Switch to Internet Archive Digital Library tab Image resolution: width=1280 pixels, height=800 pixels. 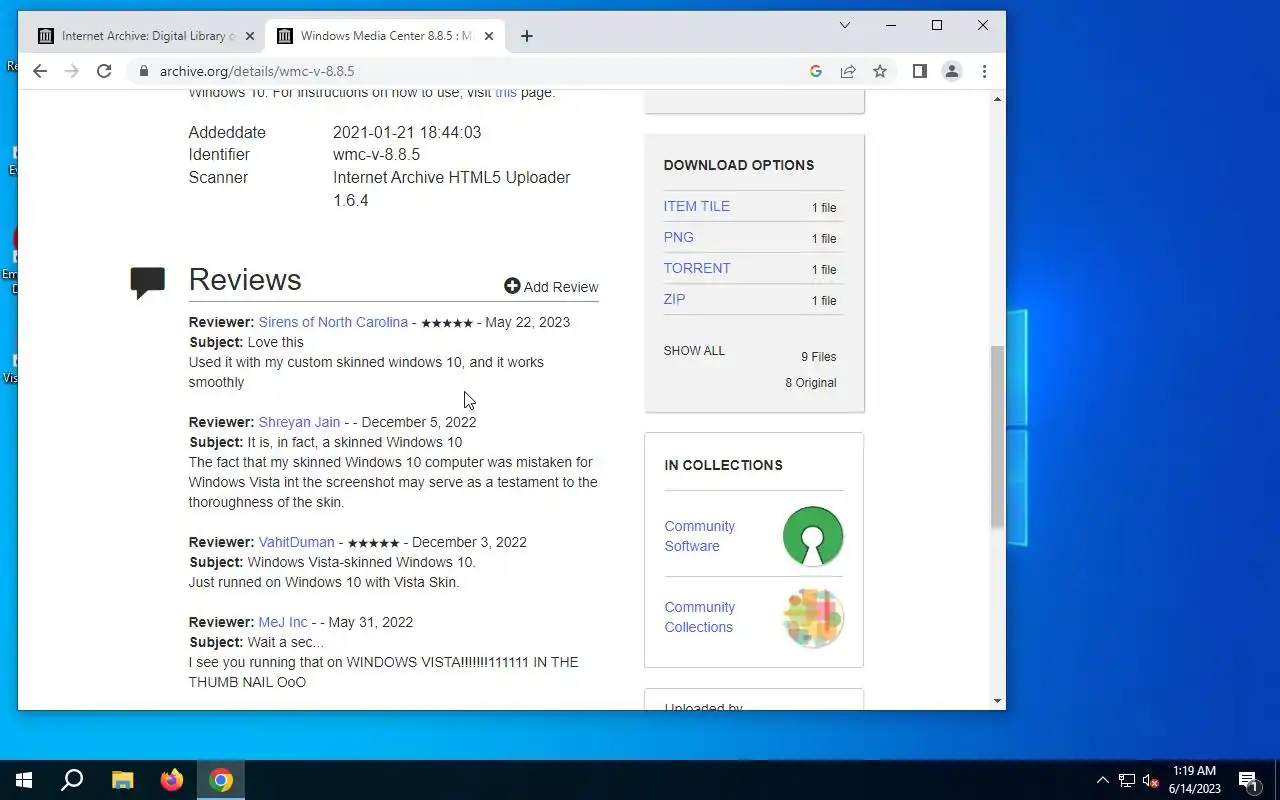coord(145,36)
